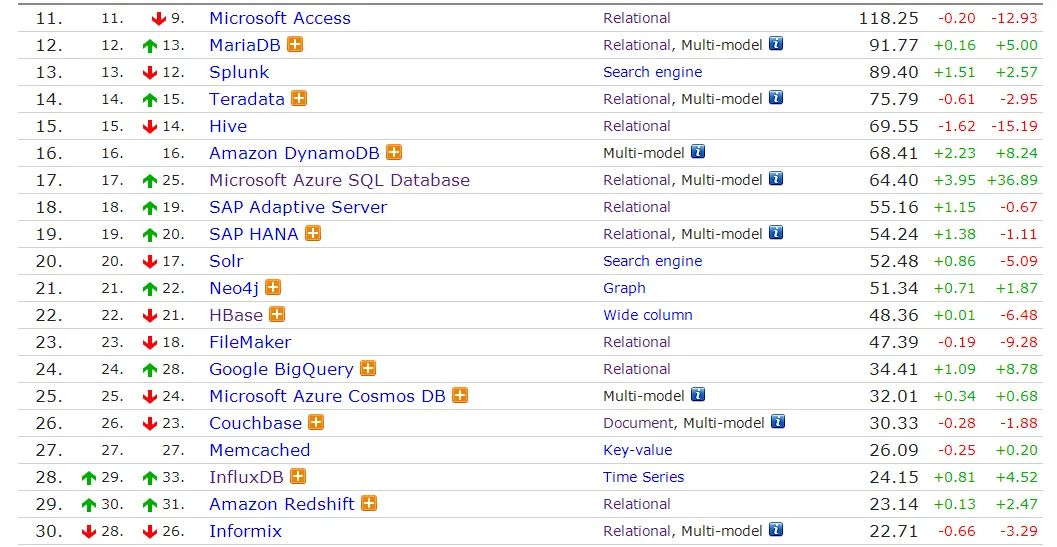Viewport: 1057px width, 547px height.
Task: Click Azure SQL Database yearly change +36.89
Action: pyautogui.click(x=1012, y=180)
